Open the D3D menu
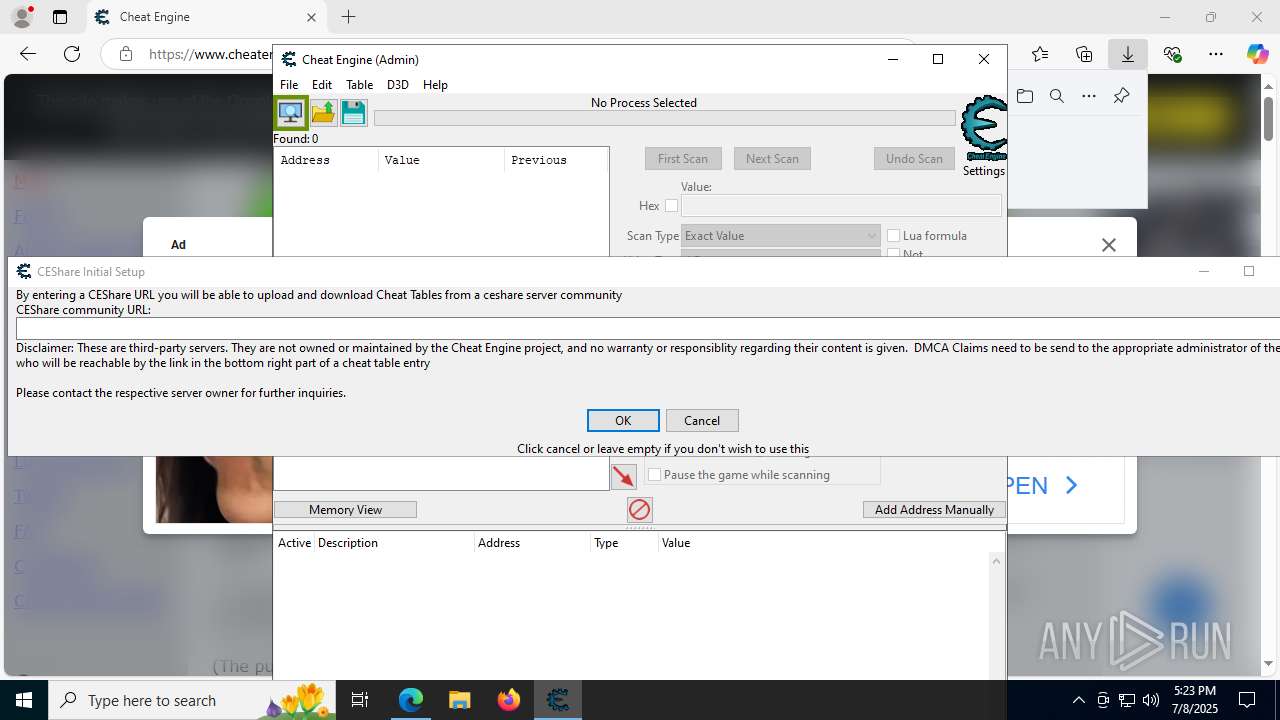Viewport: 1280px width, 720px height. point(398,85)
